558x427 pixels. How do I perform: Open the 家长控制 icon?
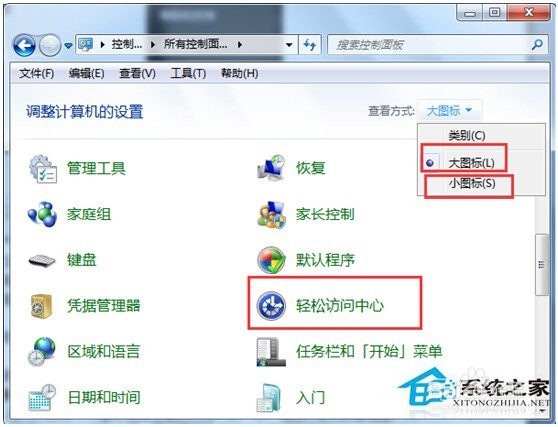tap(271, 214)
